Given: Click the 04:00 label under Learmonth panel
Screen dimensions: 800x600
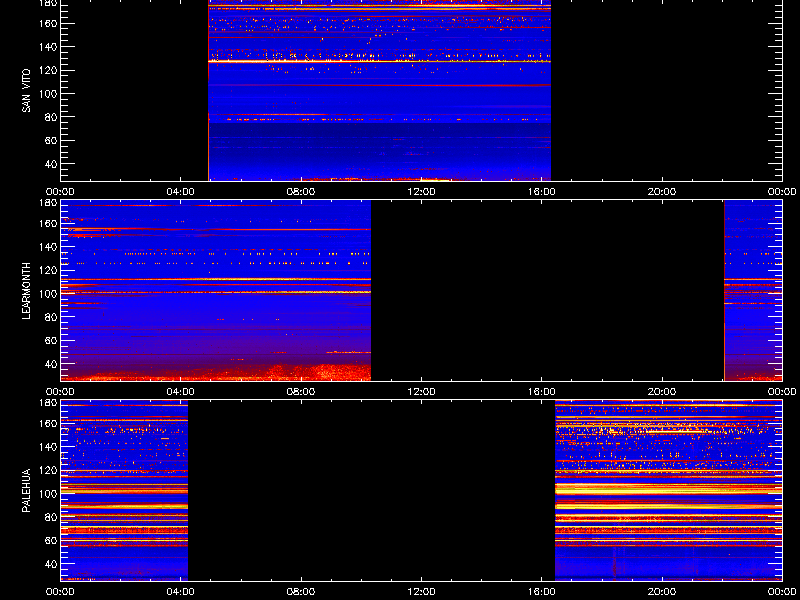Looking at the screenshot, I should click(181, 392).
